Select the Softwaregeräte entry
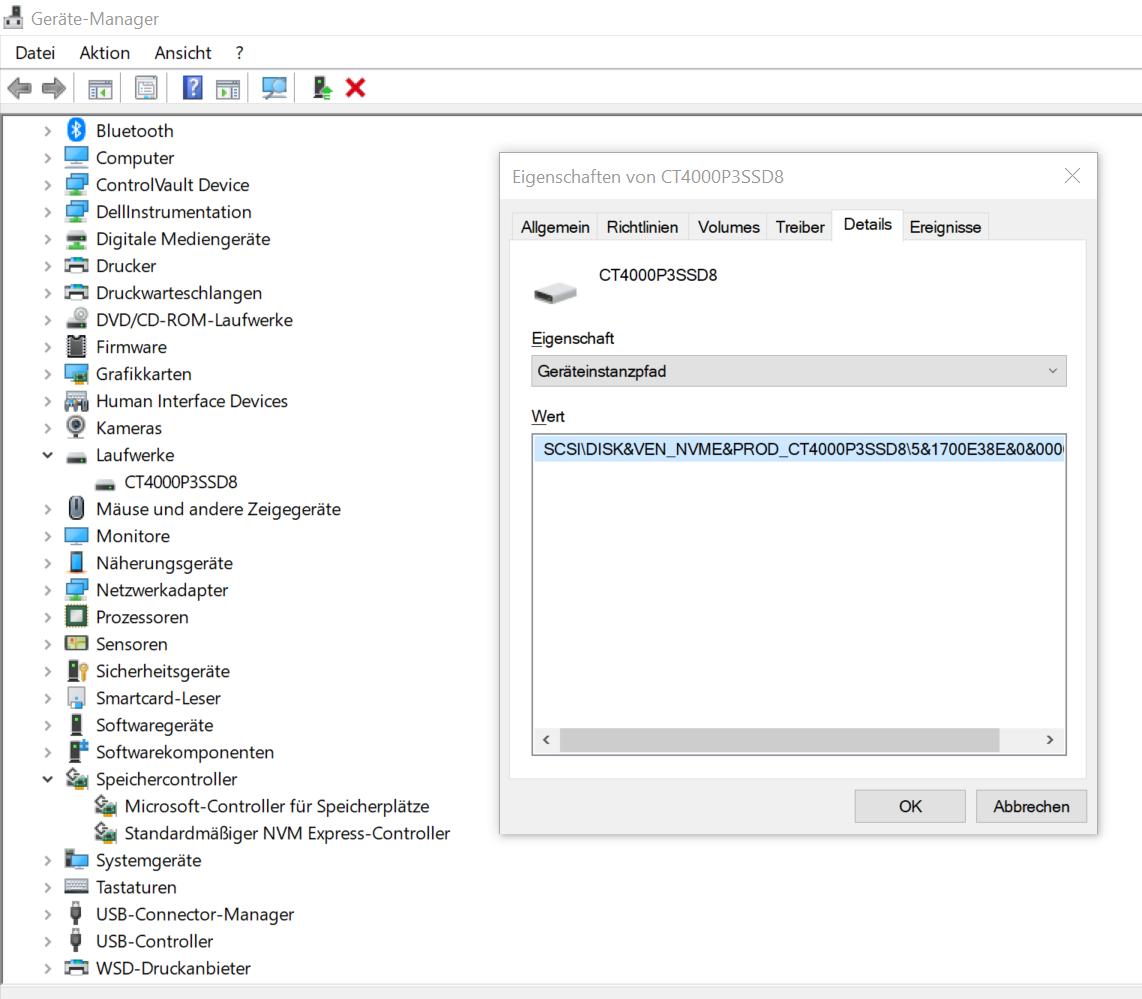This screenshot has height=999, width=1142. (x=154, y=725)
